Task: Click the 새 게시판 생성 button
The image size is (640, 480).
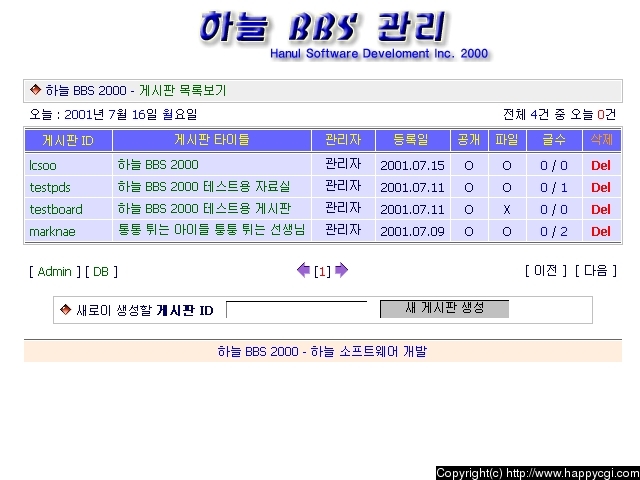Action: [444, 309]
